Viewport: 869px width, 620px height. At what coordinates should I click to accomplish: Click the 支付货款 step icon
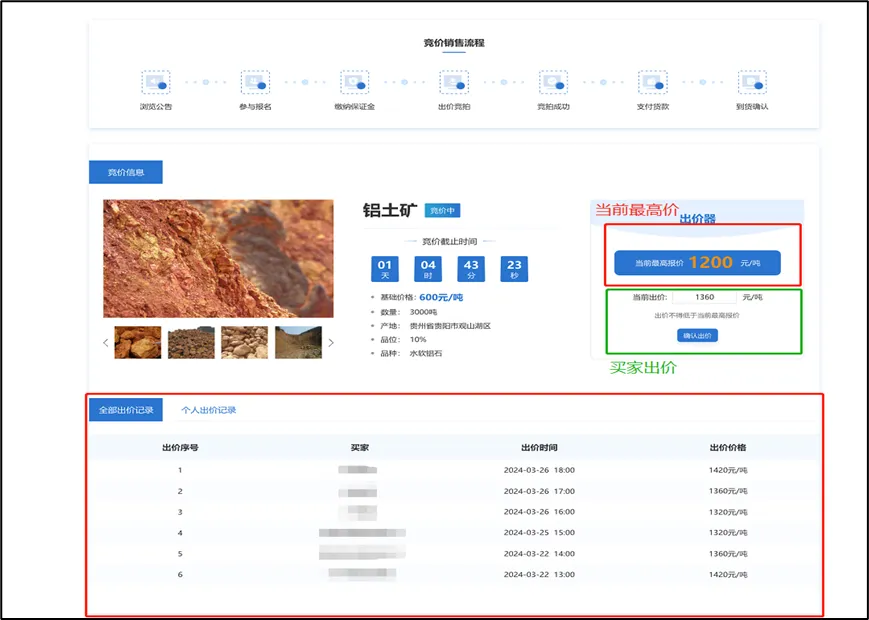click(652, 83)
